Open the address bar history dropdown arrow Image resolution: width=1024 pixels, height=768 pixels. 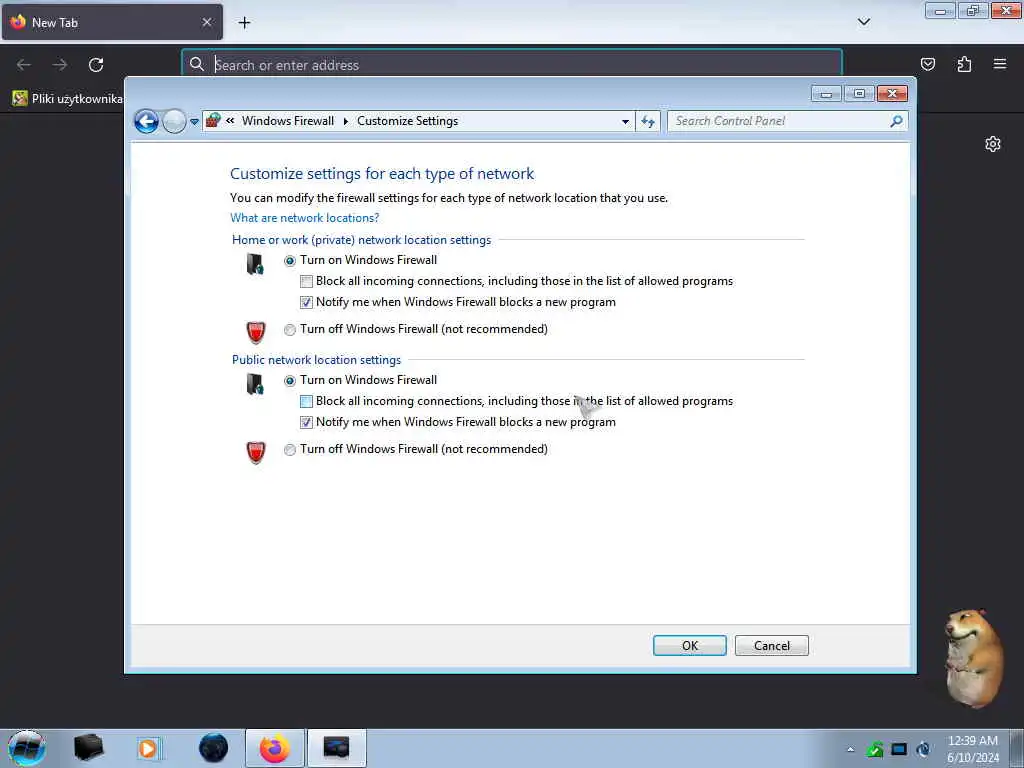click(626, 121)
